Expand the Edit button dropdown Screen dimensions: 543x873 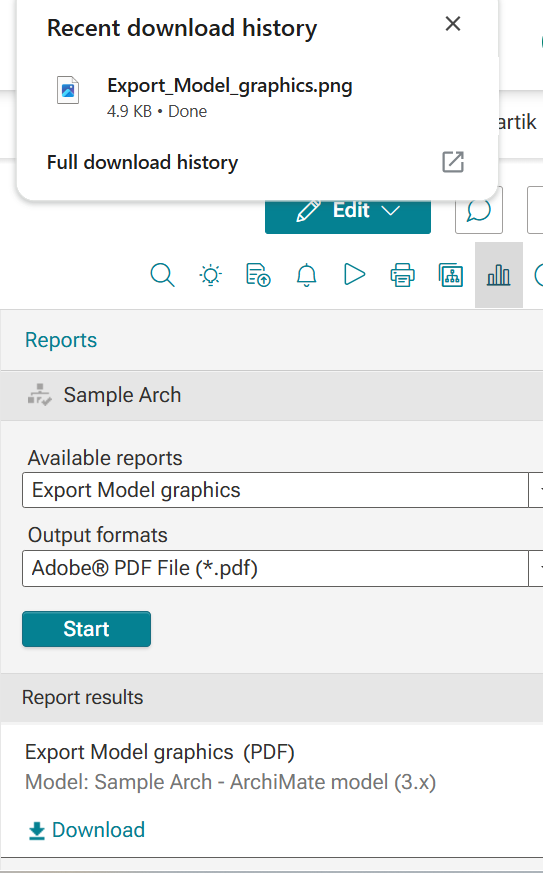391,211
